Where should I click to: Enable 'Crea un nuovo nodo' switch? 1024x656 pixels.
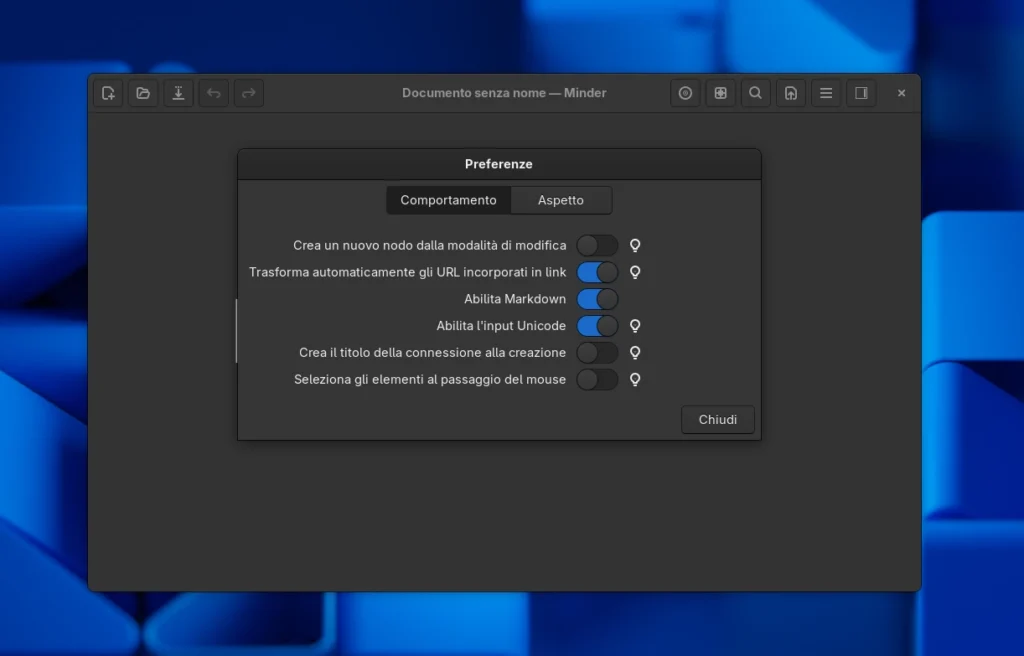click(x=597, y=245)
